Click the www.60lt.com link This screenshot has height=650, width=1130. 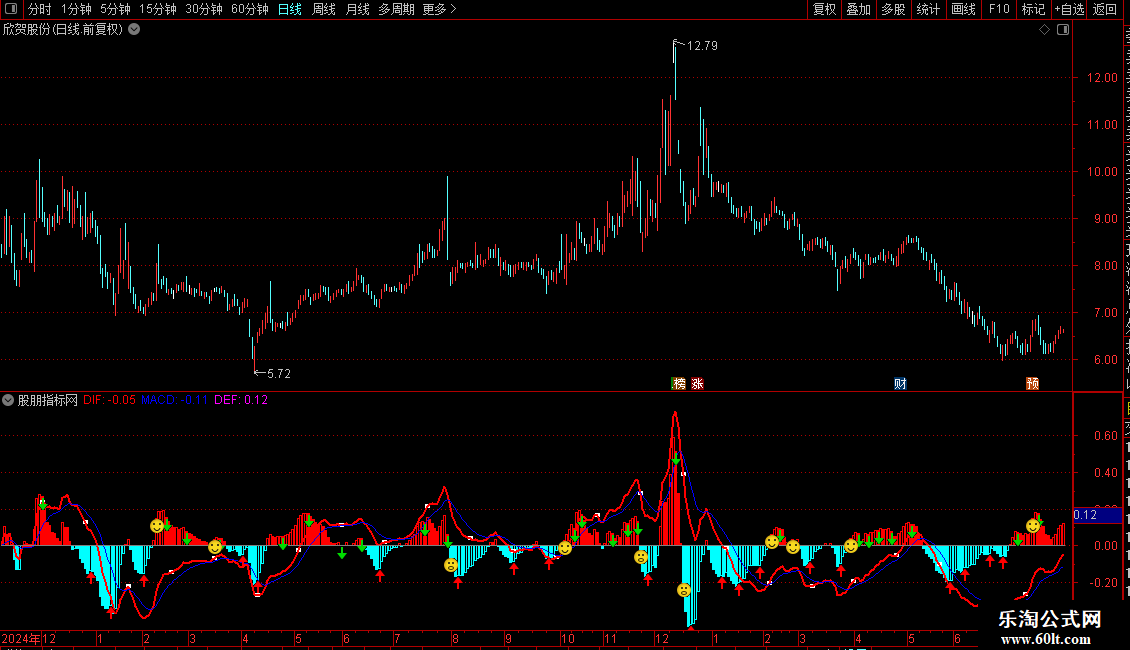(x=1046, y=639)
